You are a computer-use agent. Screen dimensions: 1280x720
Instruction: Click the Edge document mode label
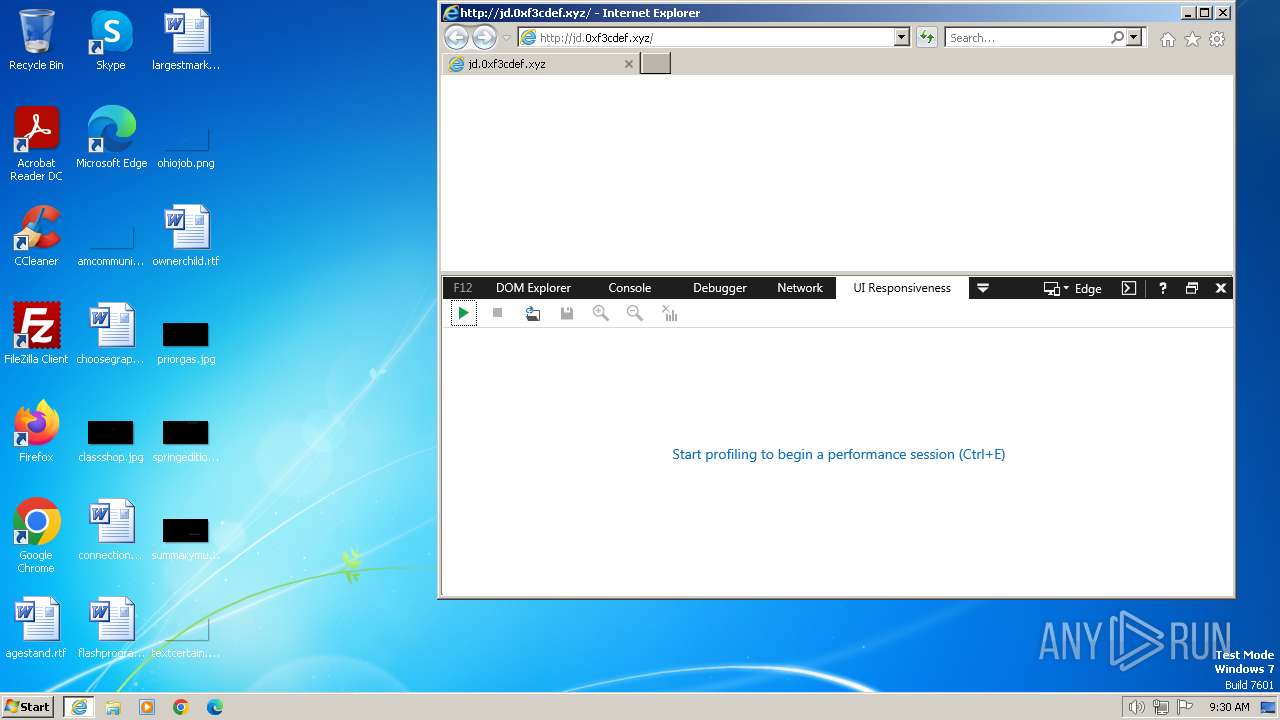[x=1088, y=288]
